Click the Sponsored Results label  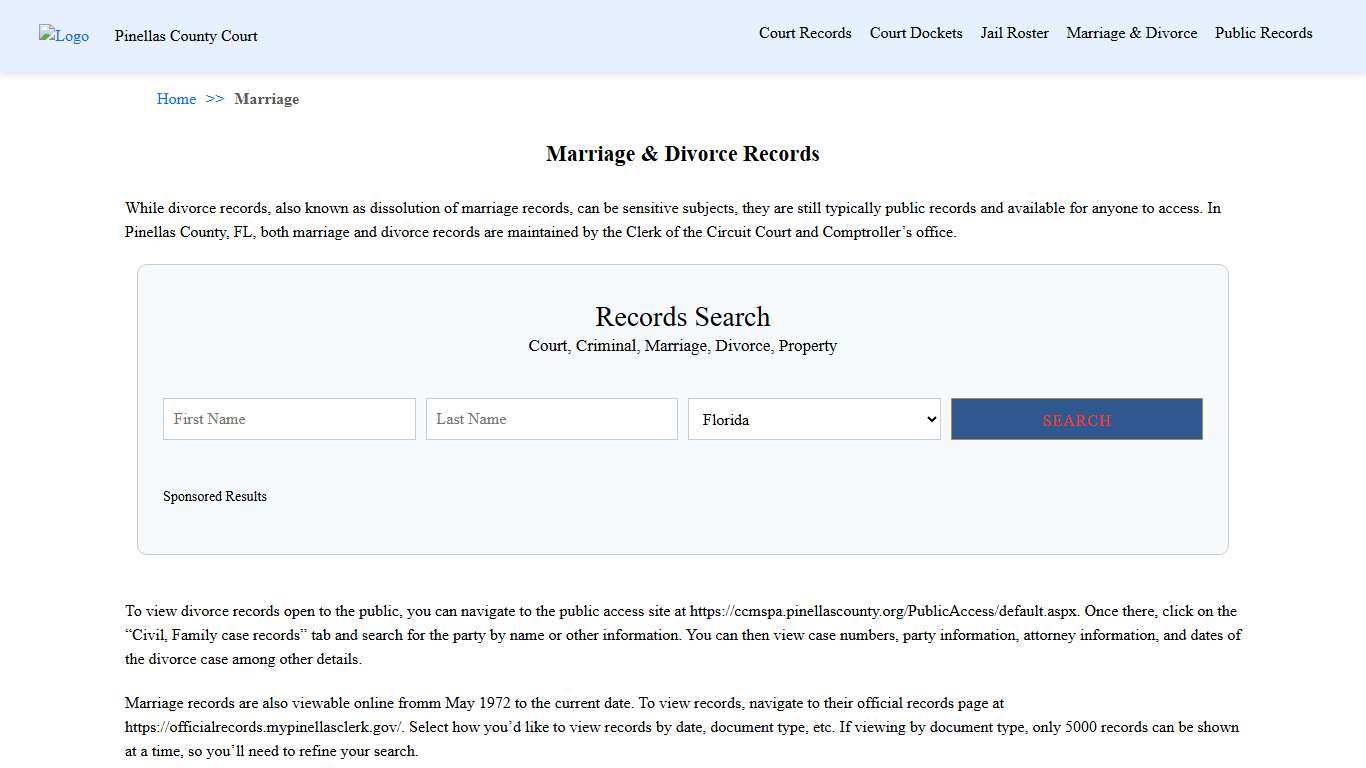click(215, 496)
